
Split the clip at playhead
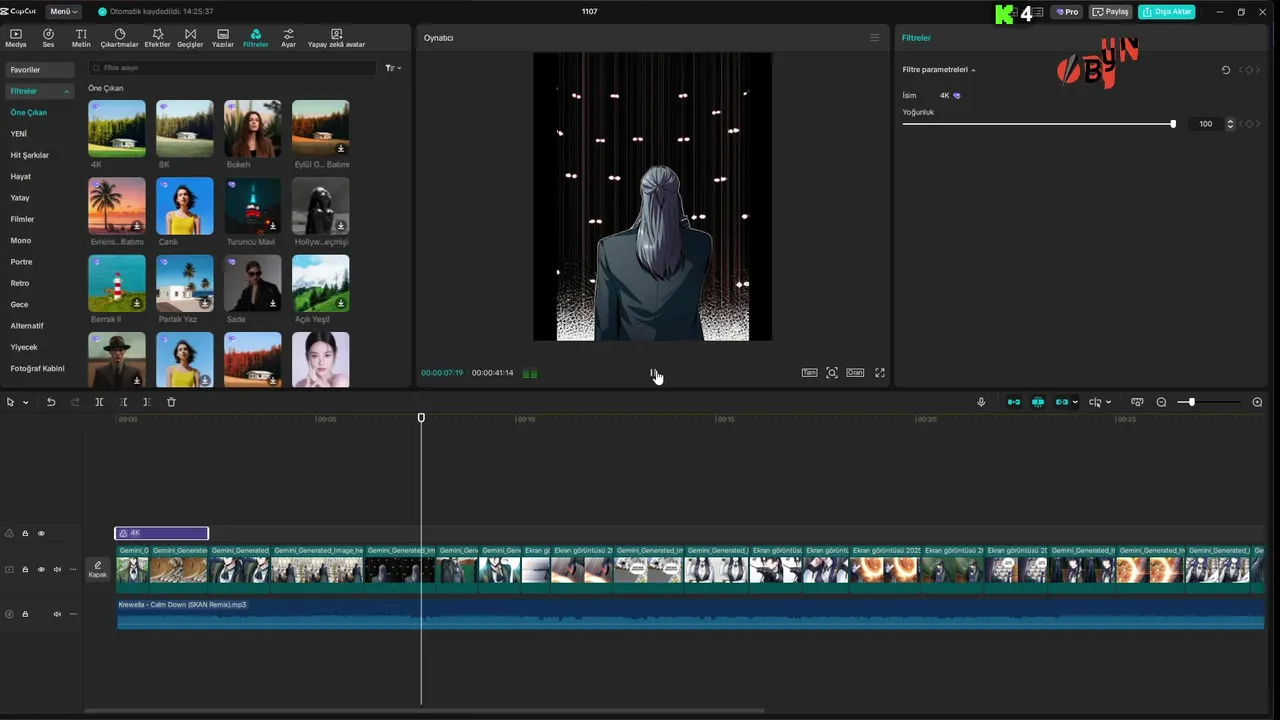(99, 402)
